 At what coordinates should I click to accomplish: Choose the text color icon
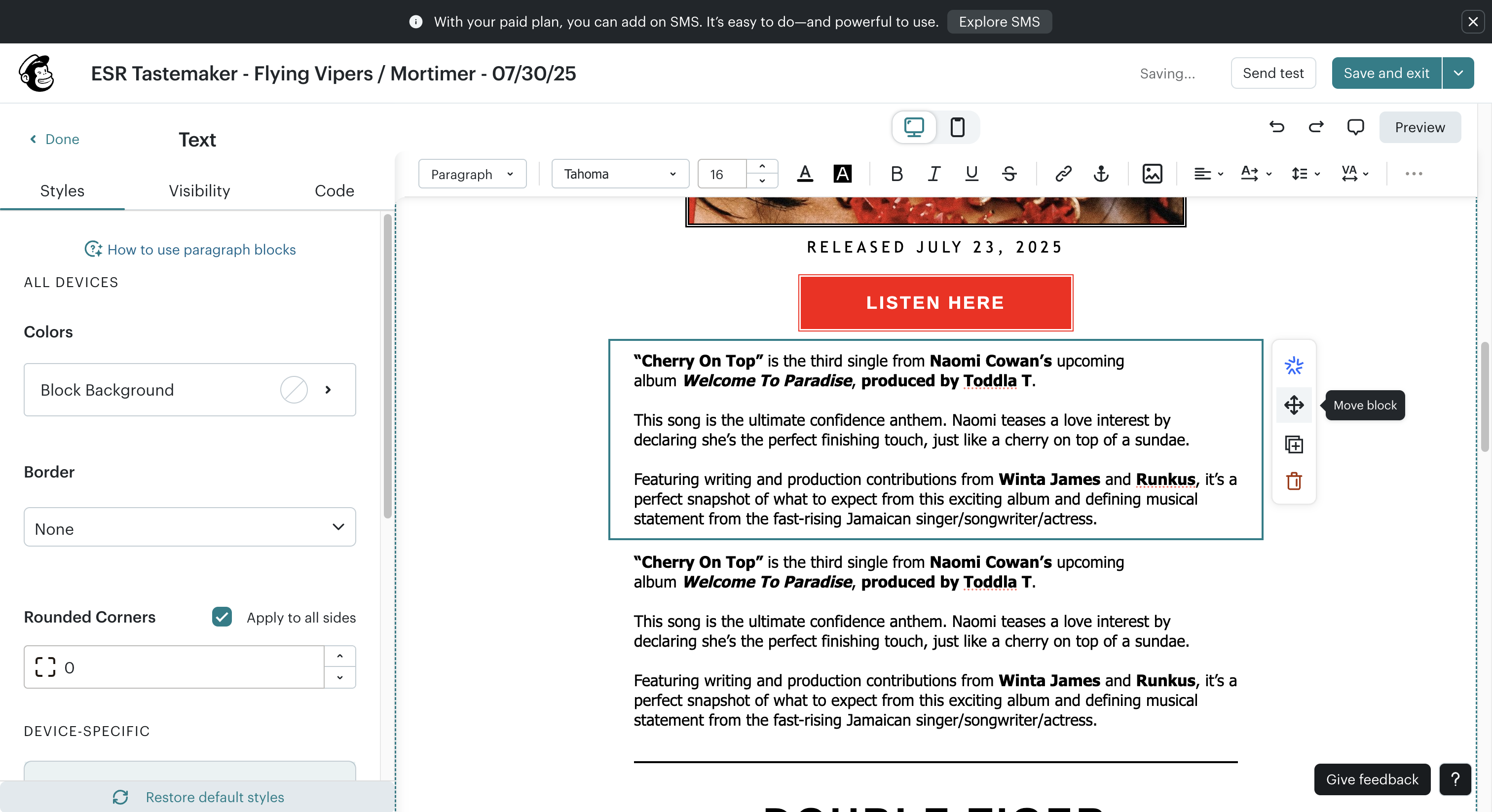point(805,174)
